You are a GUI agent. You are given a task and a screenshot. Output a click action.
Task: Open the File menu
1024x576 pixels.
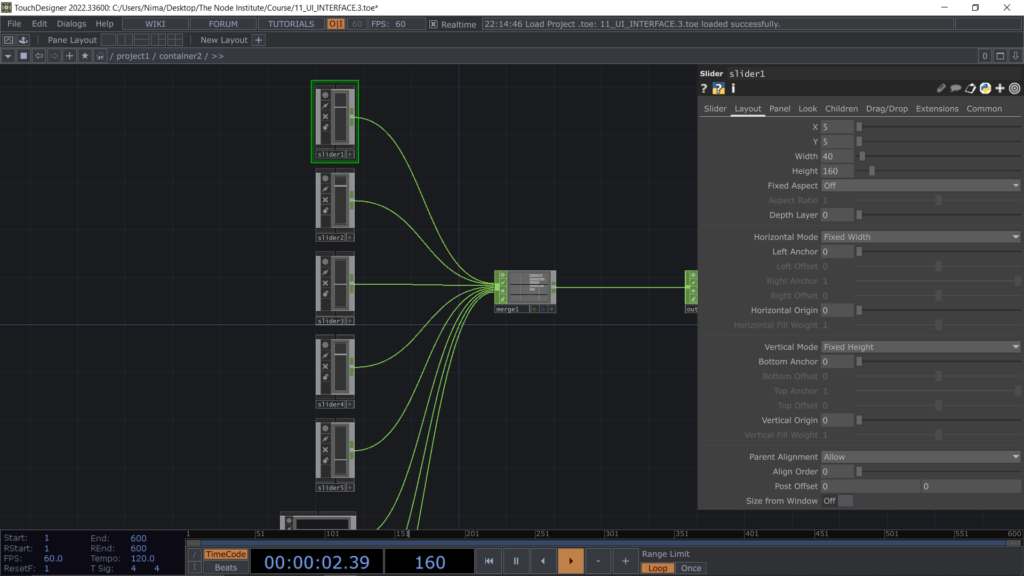(x=14, y=24)
